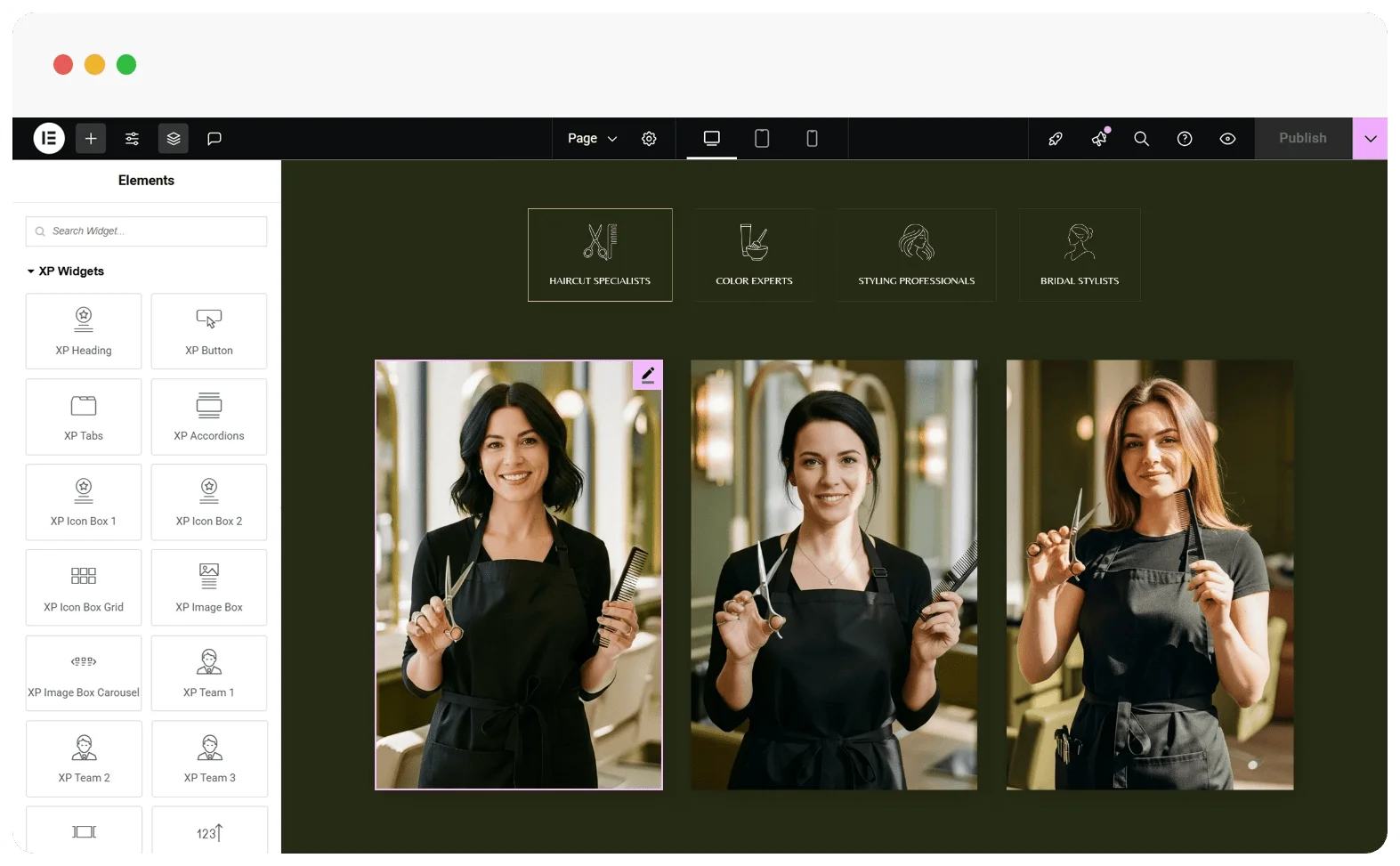Open page settings gear icon
1400x866 pixels.
point(649,138)
